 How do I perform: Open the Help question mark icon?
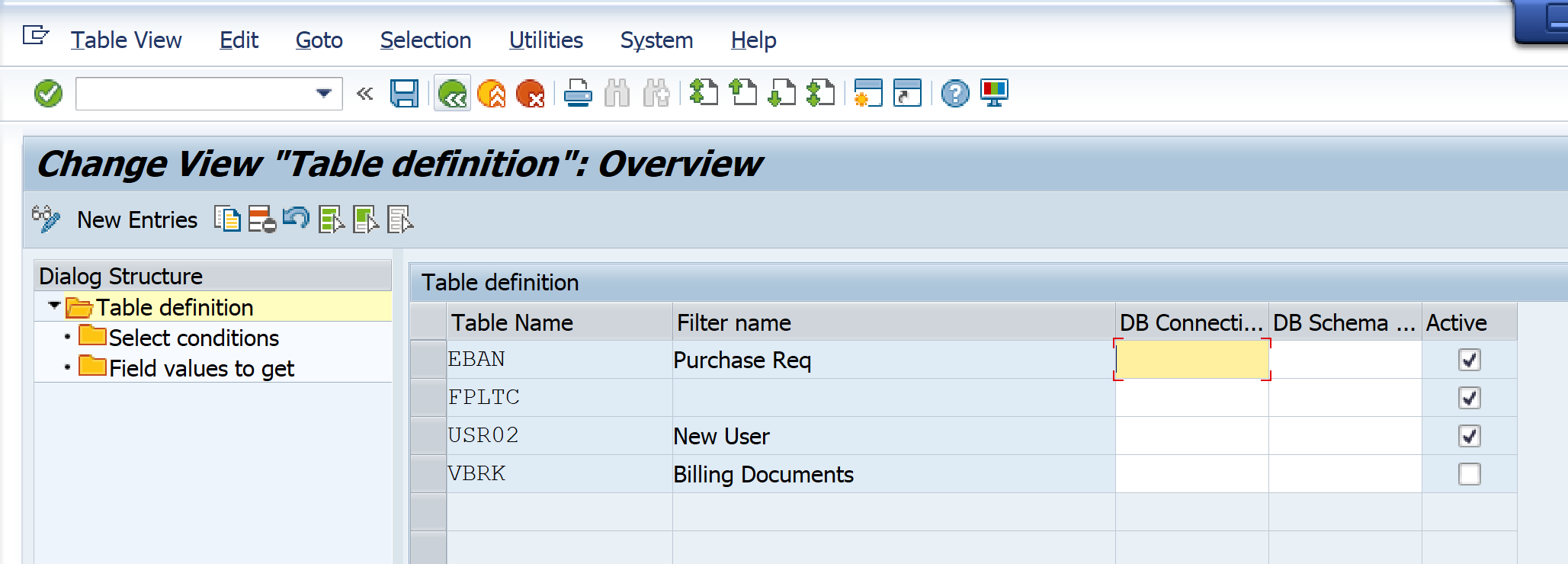pos(954,94)
